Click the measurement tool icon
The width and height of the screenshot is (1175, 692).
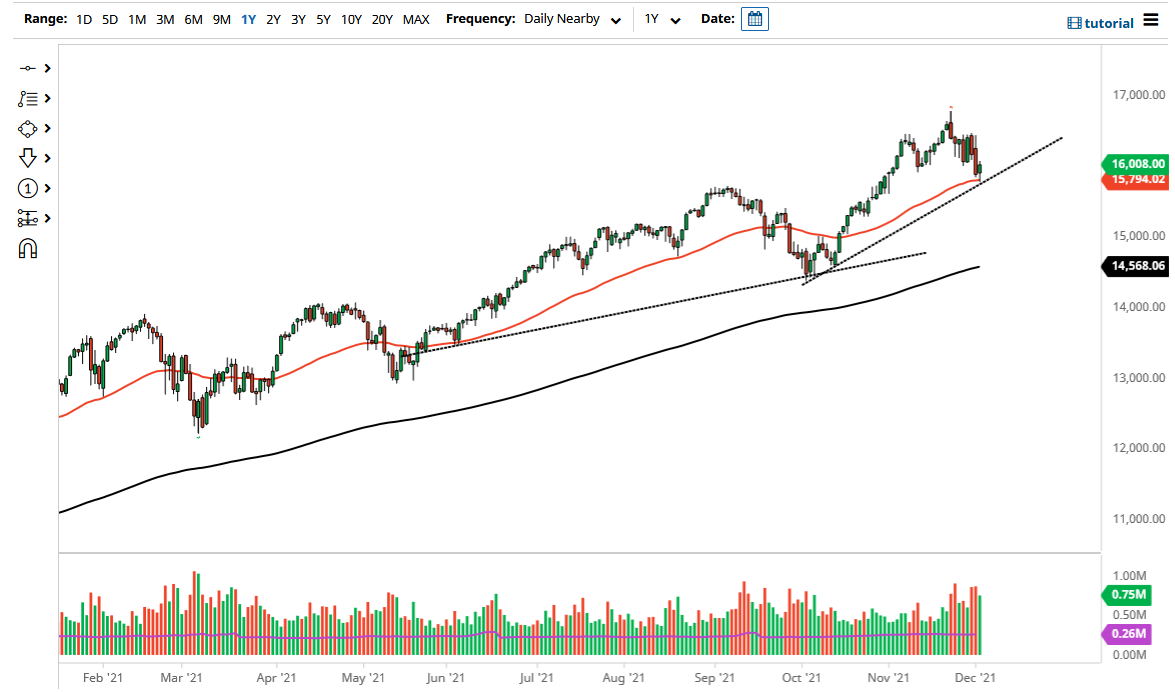(x=28, y=218)
